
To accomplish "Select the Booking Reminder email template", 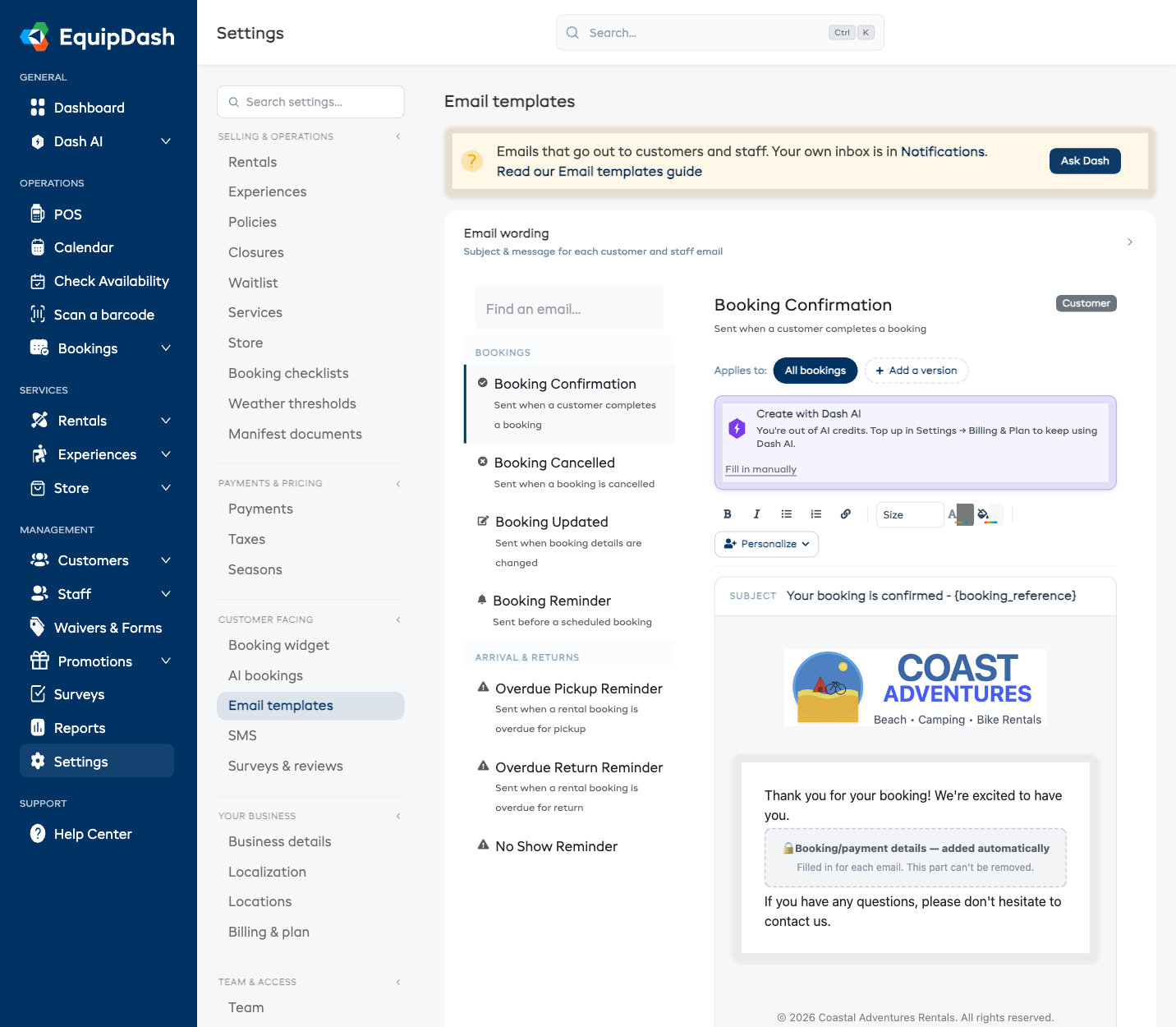I will coord(569,610).
